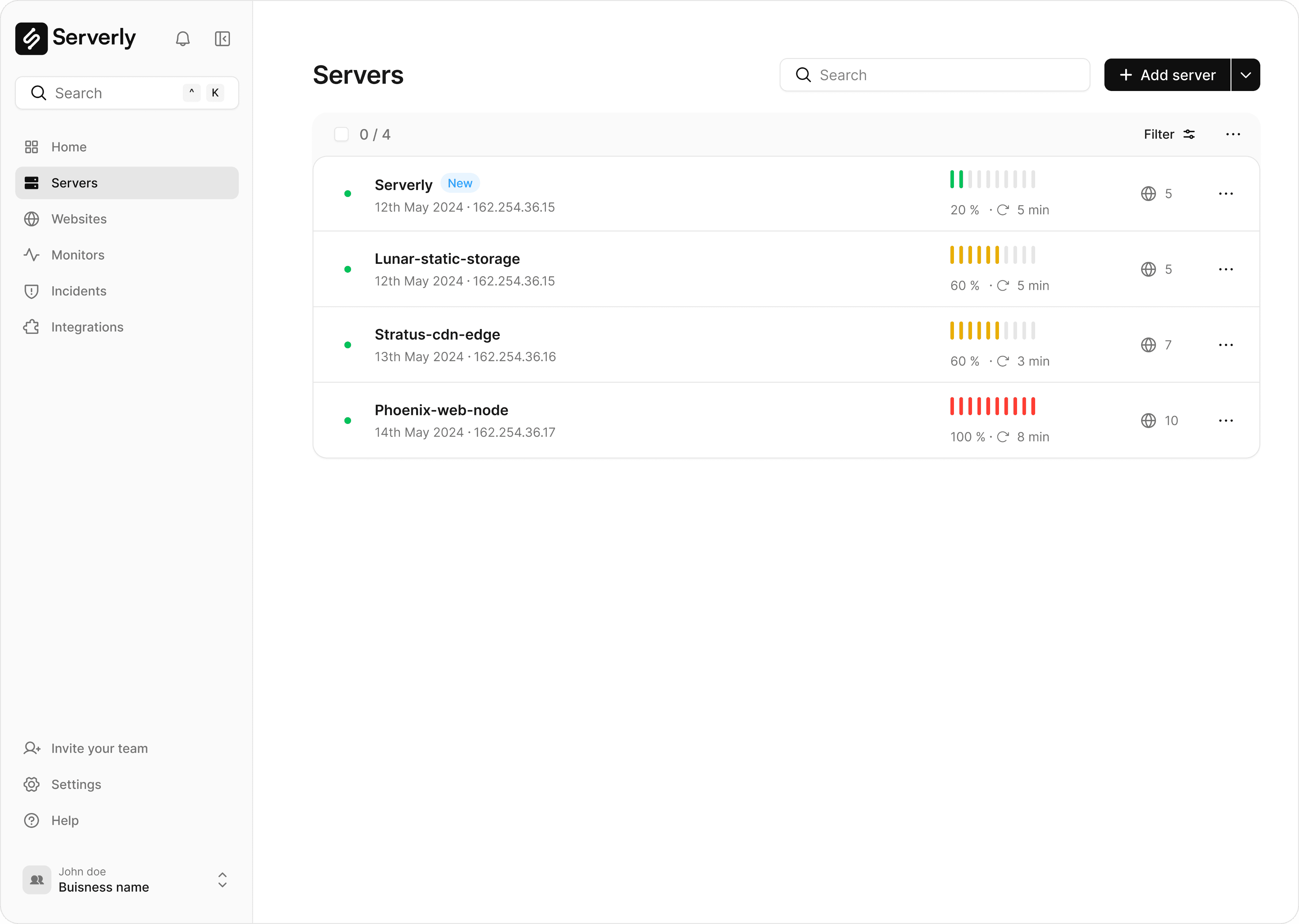Click the notifications bell icon
The height and width of the screenshot is (924, 1299).
[x=183, y=39]
